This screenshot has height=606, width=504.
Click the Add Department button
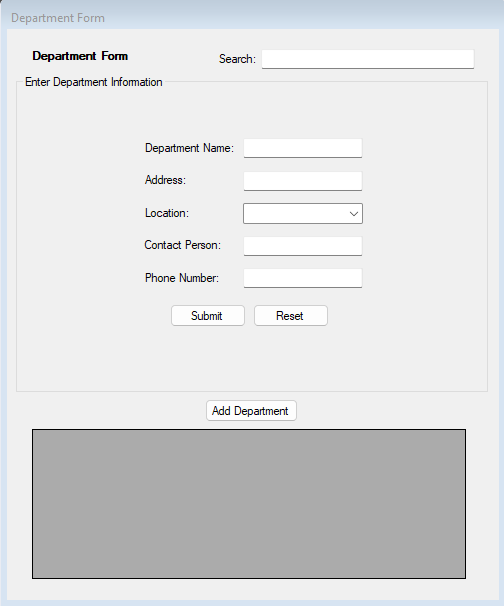click(x=251, y=410)
